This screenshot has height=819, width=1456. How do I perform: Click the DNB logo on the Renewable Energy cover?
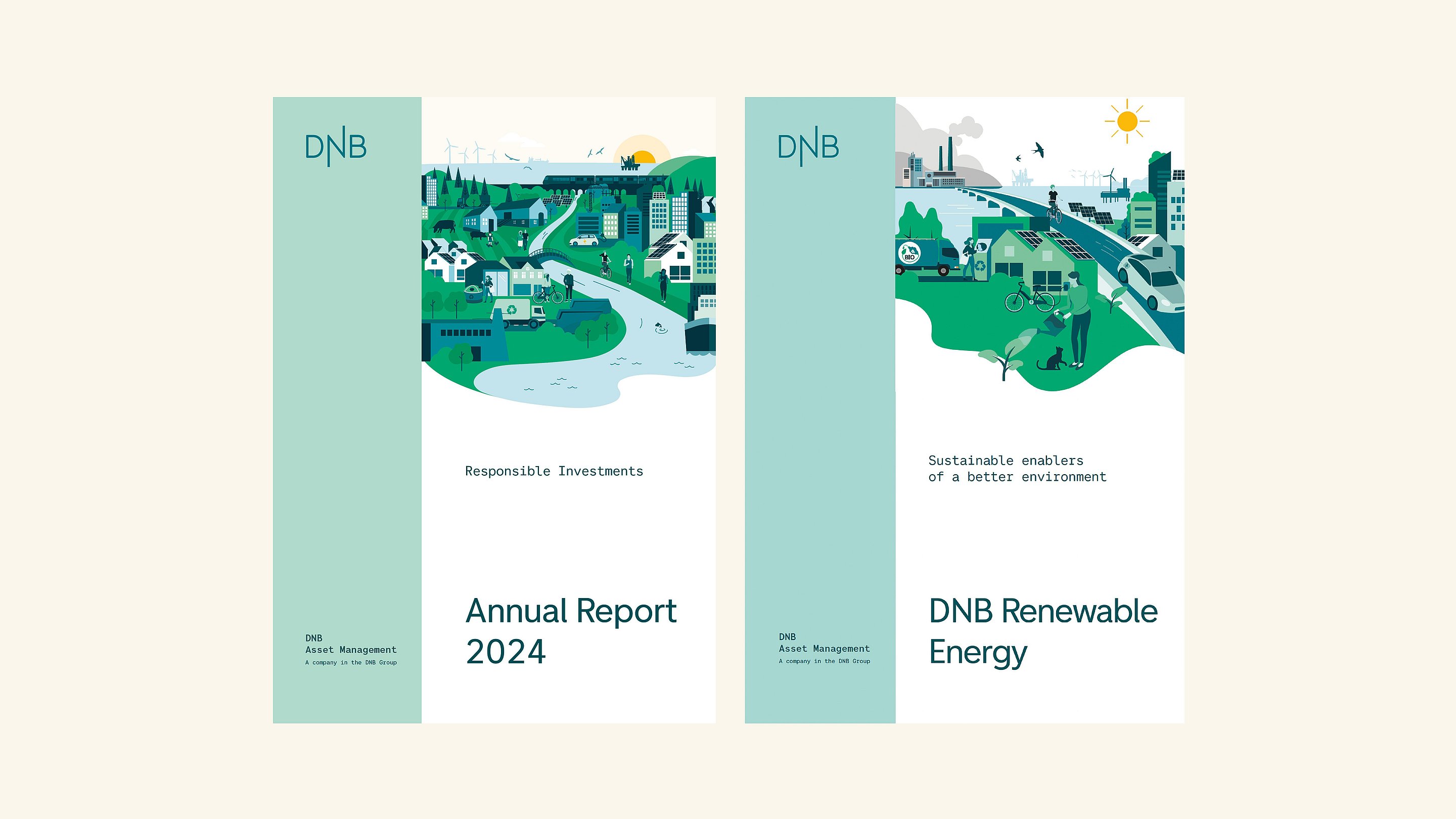[808, 147]
